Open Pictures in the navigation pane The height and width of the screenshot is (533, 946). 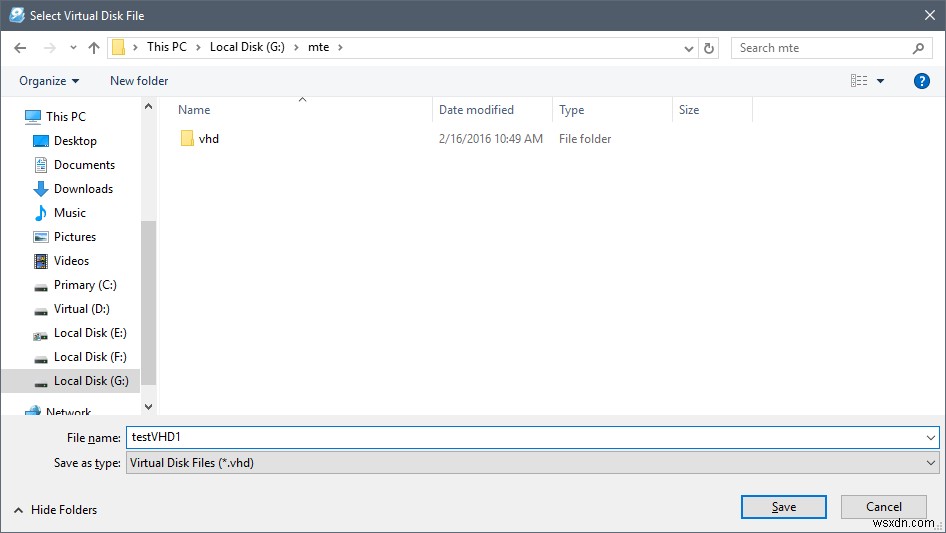pos(75,237)
